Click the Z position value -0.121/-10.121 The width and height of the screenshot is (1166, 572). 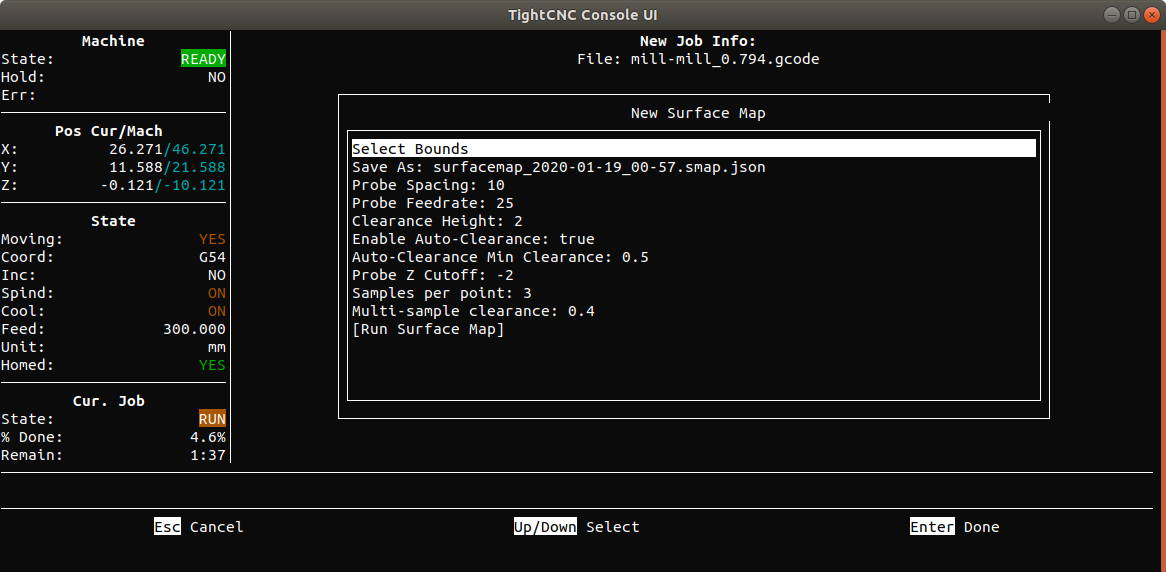tap(163, 185)
